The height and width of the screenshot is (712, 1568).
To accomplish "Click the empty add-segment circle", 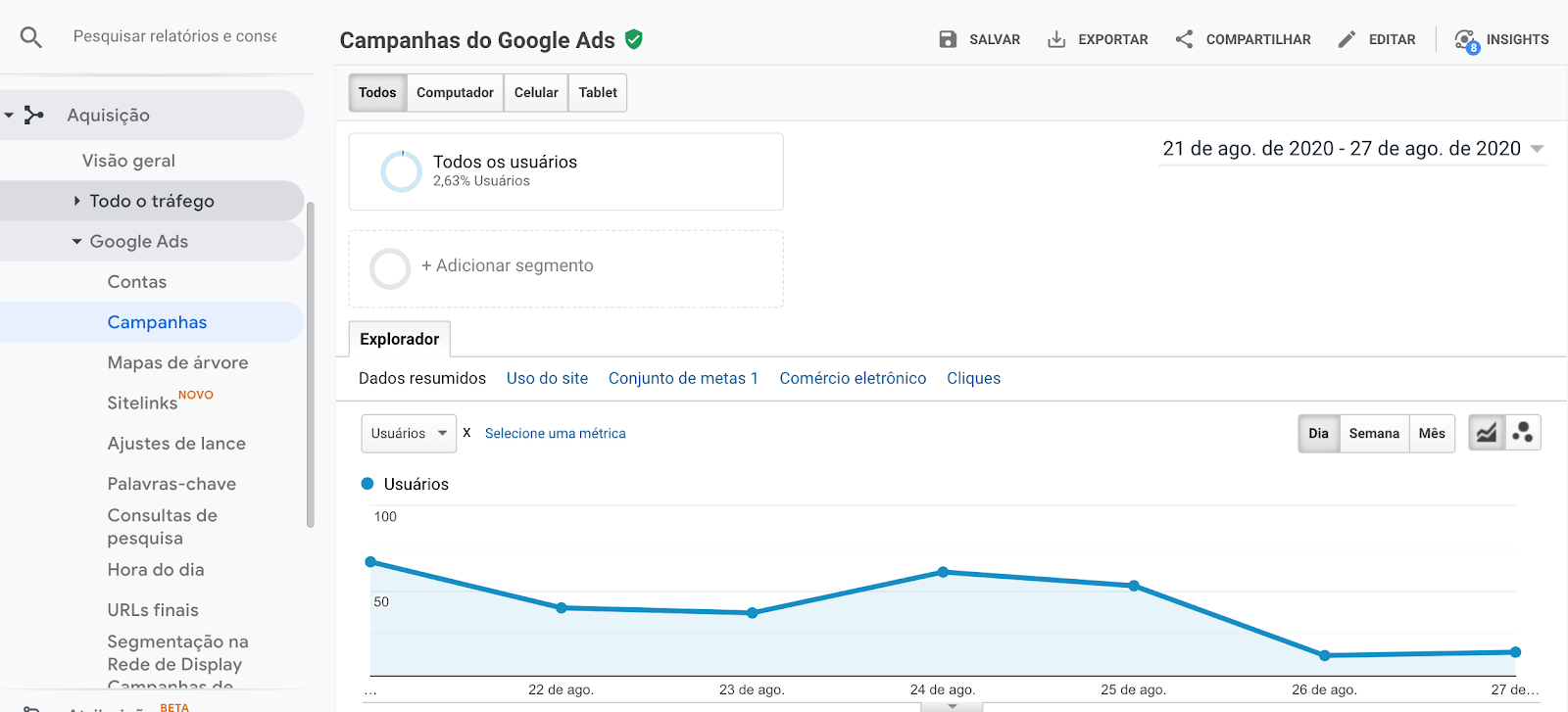I will pyautogui.click(x=390, y=268).
